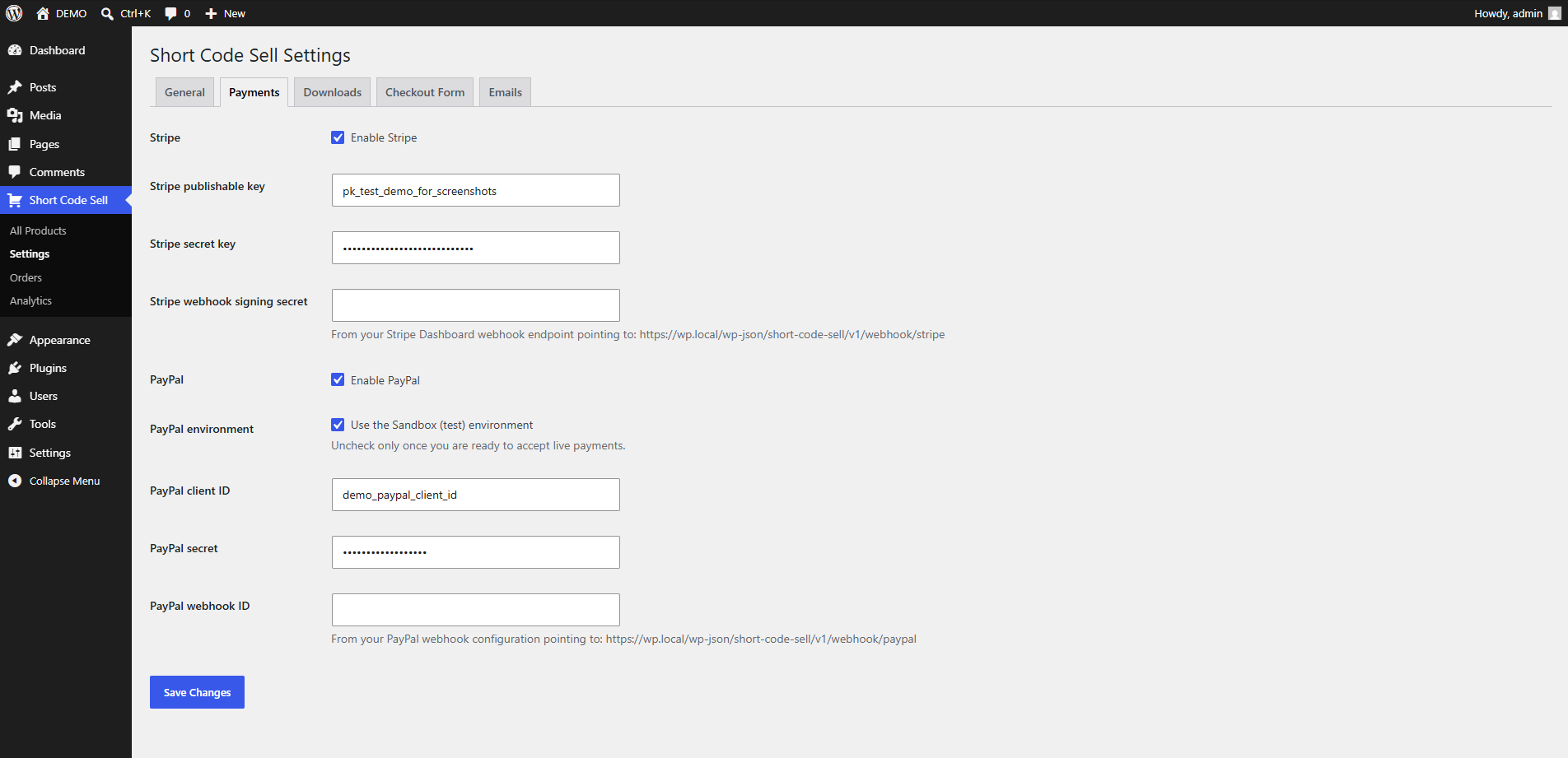
Task: Click the Howdy, admin link
Action: tap(1508, 13)
